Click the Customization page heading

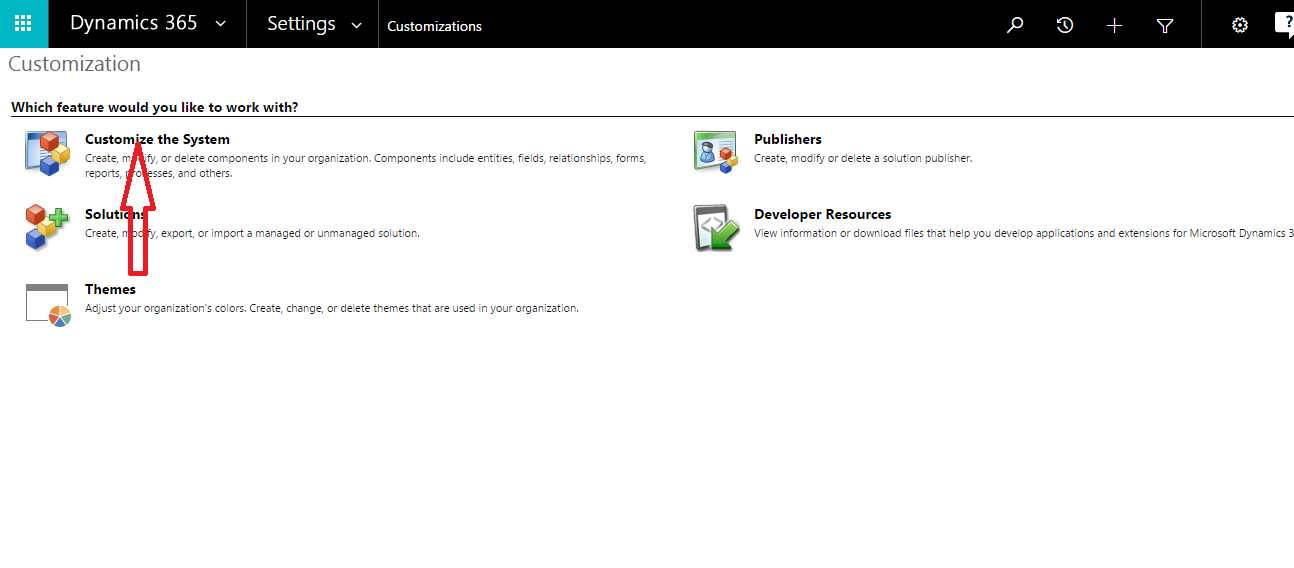[x=75, y=64]
